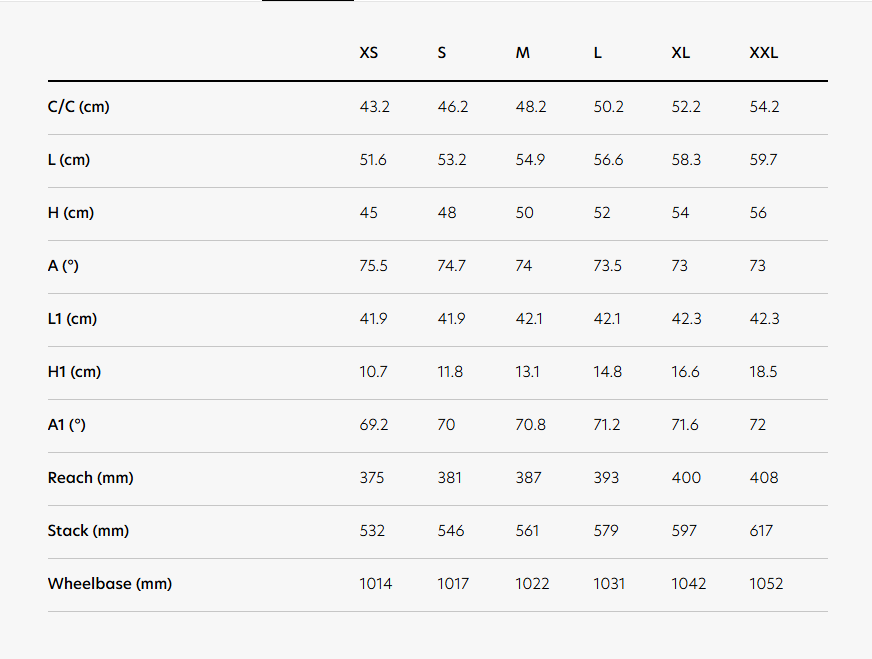Click the H1 value 18.5 for XXL
This screenshot has width=872, height=659.
pyautogui.click(x=764, y=372)
